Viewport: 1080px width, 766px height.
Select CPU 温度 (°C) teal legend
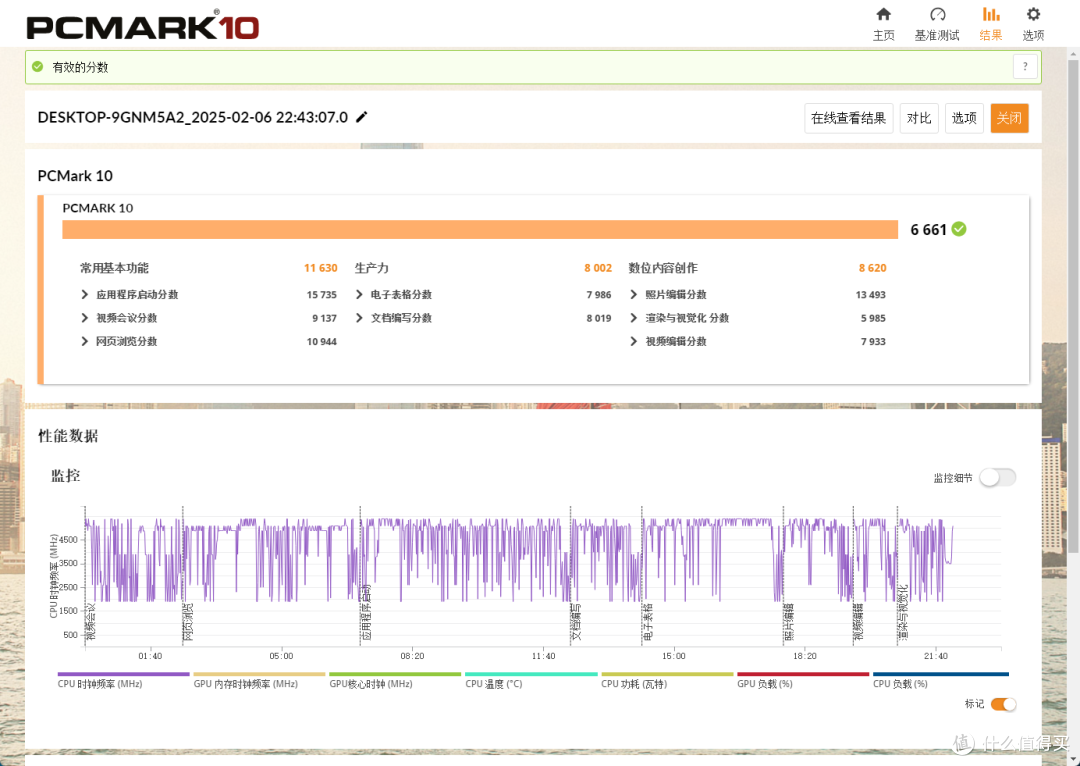pos(531,680)
